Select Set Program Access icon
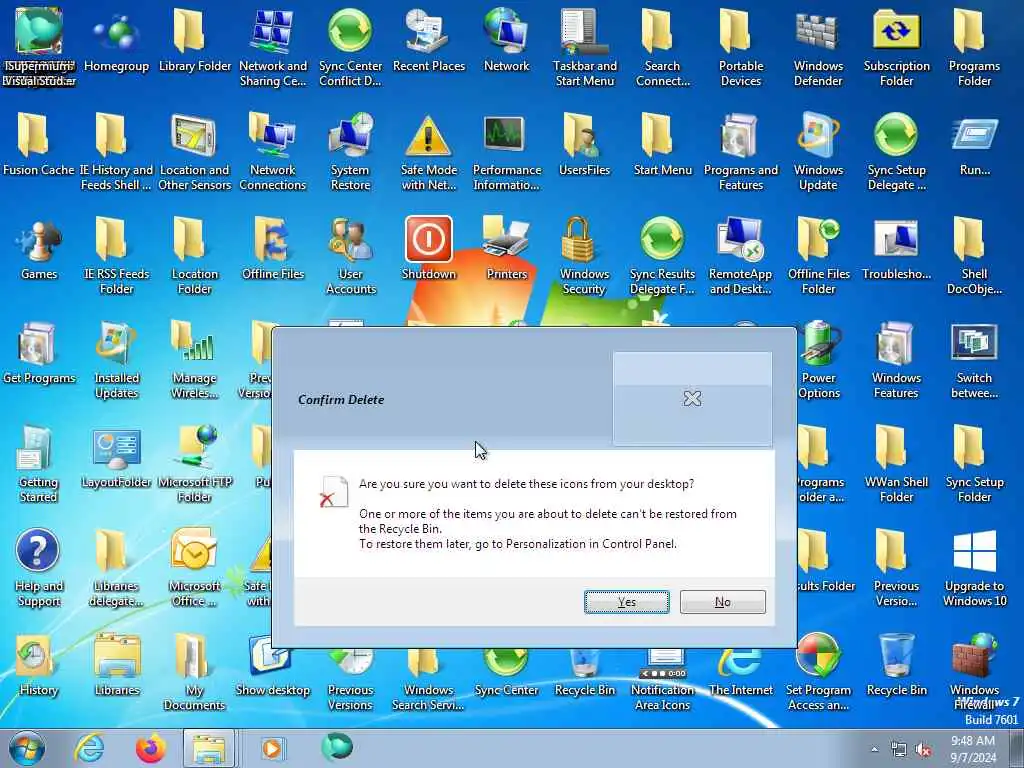This screenshot has width=1024, height=768. point(818,672)
